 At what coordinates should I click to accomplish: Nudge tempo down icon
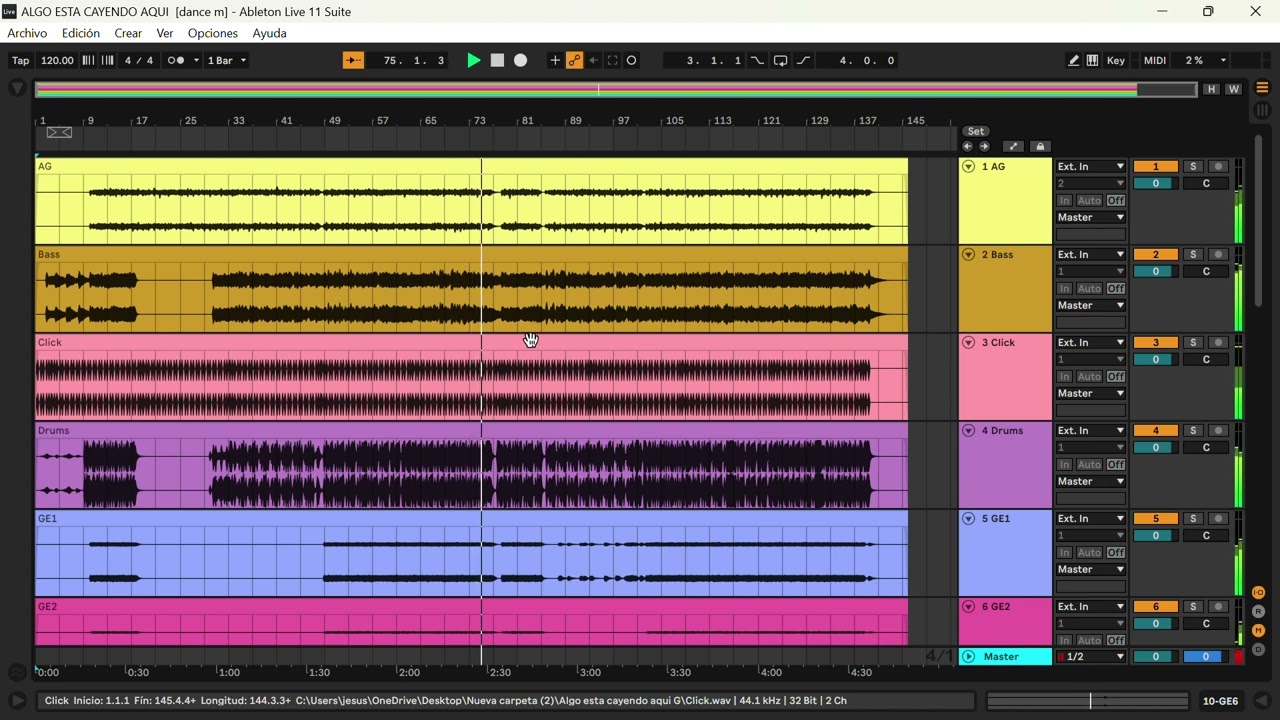click(88, 61)
